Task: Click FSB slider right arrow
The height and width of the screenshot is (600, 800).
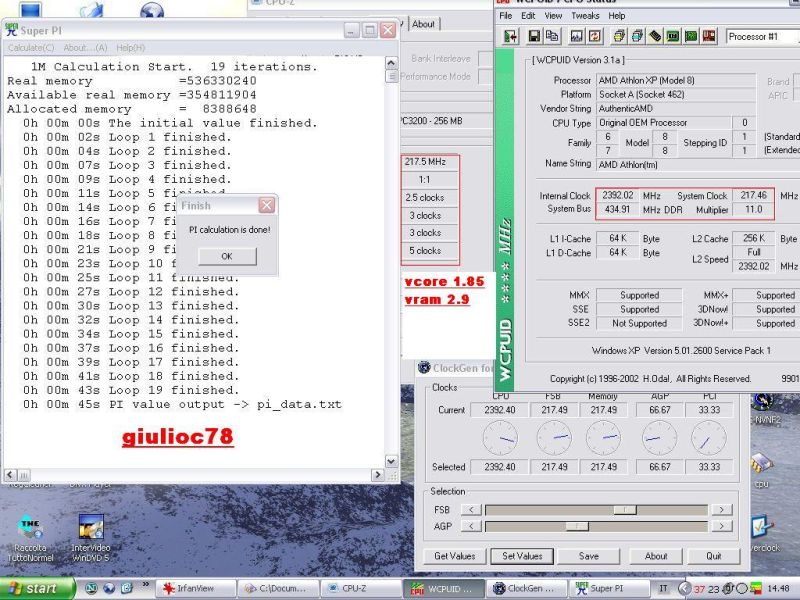Action: [721, 509]
